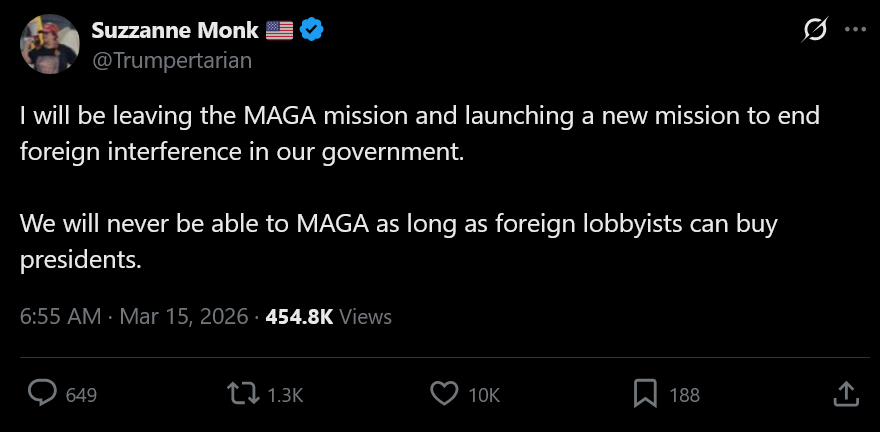Open the three-dot more options menu

[855, 30]
